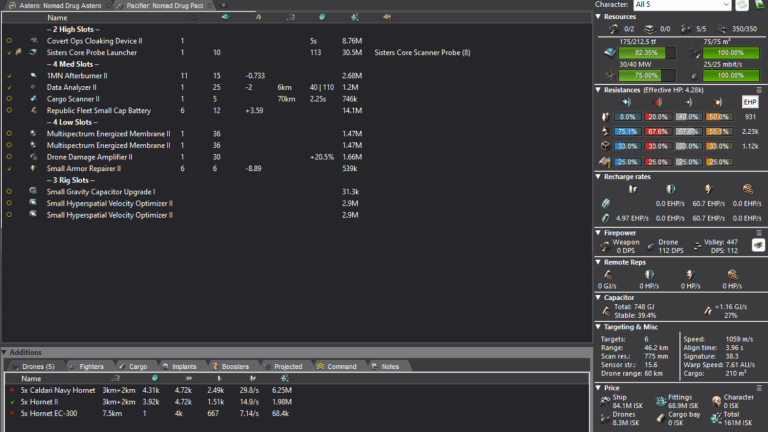Click the Firepower panel toggle icon
Image resolution: width=768 pixels, height=432 pixels.
point(759,244)
